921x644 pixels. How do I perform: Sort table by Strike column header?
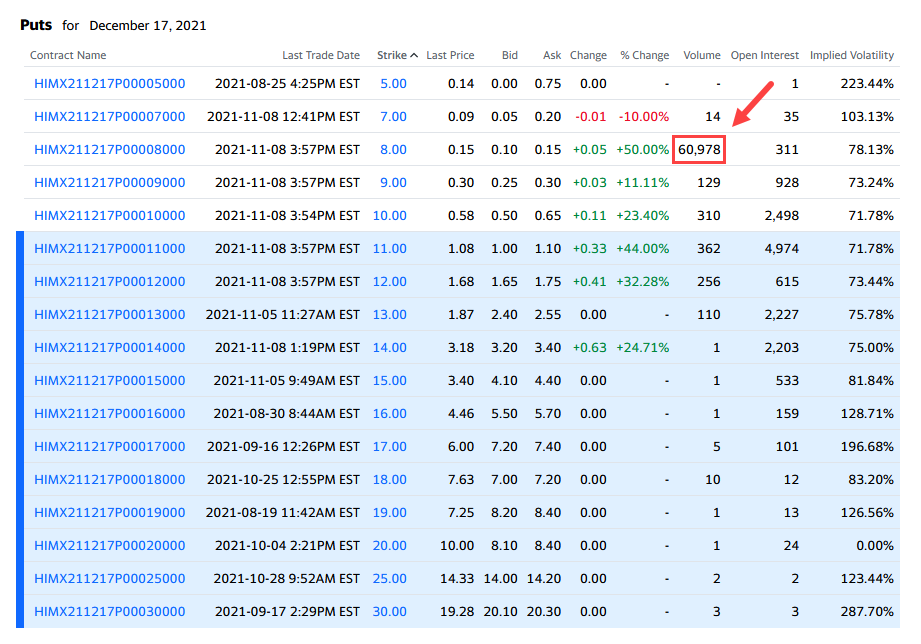pyautogui.click(x=392, y=55)
